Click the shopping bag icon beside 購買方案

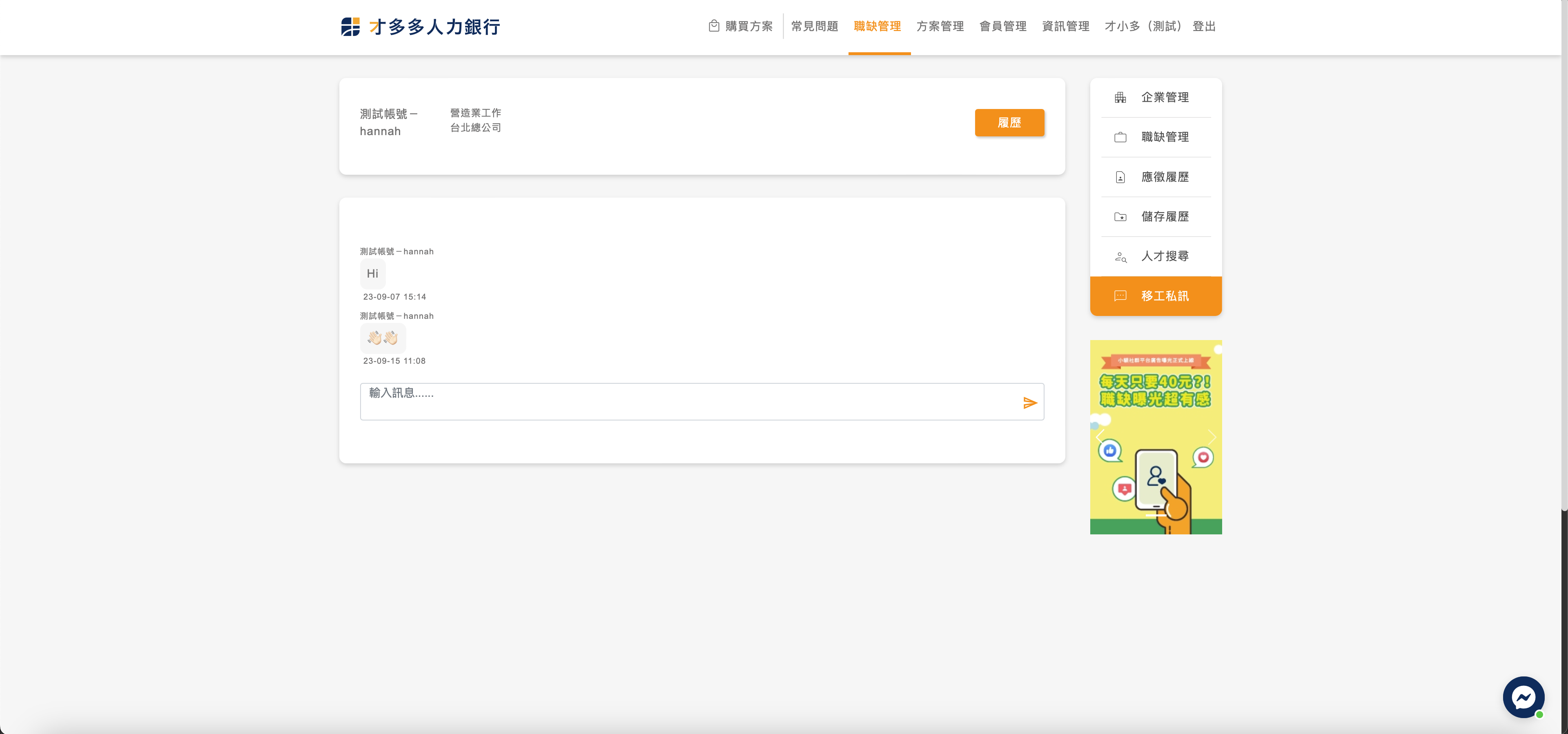714,26
